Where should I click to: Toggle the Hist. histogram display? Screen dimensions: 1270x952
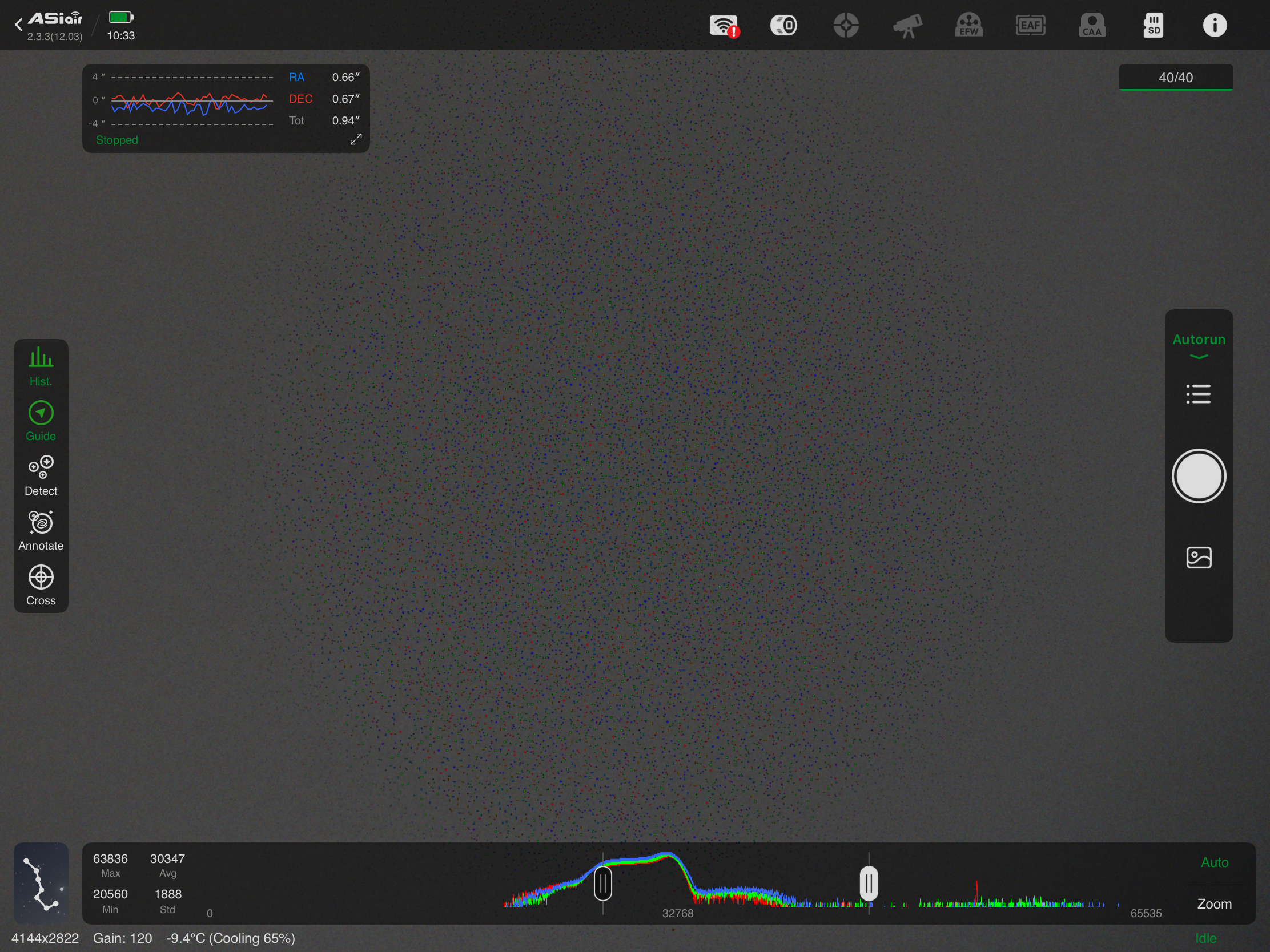pos(41,366)
